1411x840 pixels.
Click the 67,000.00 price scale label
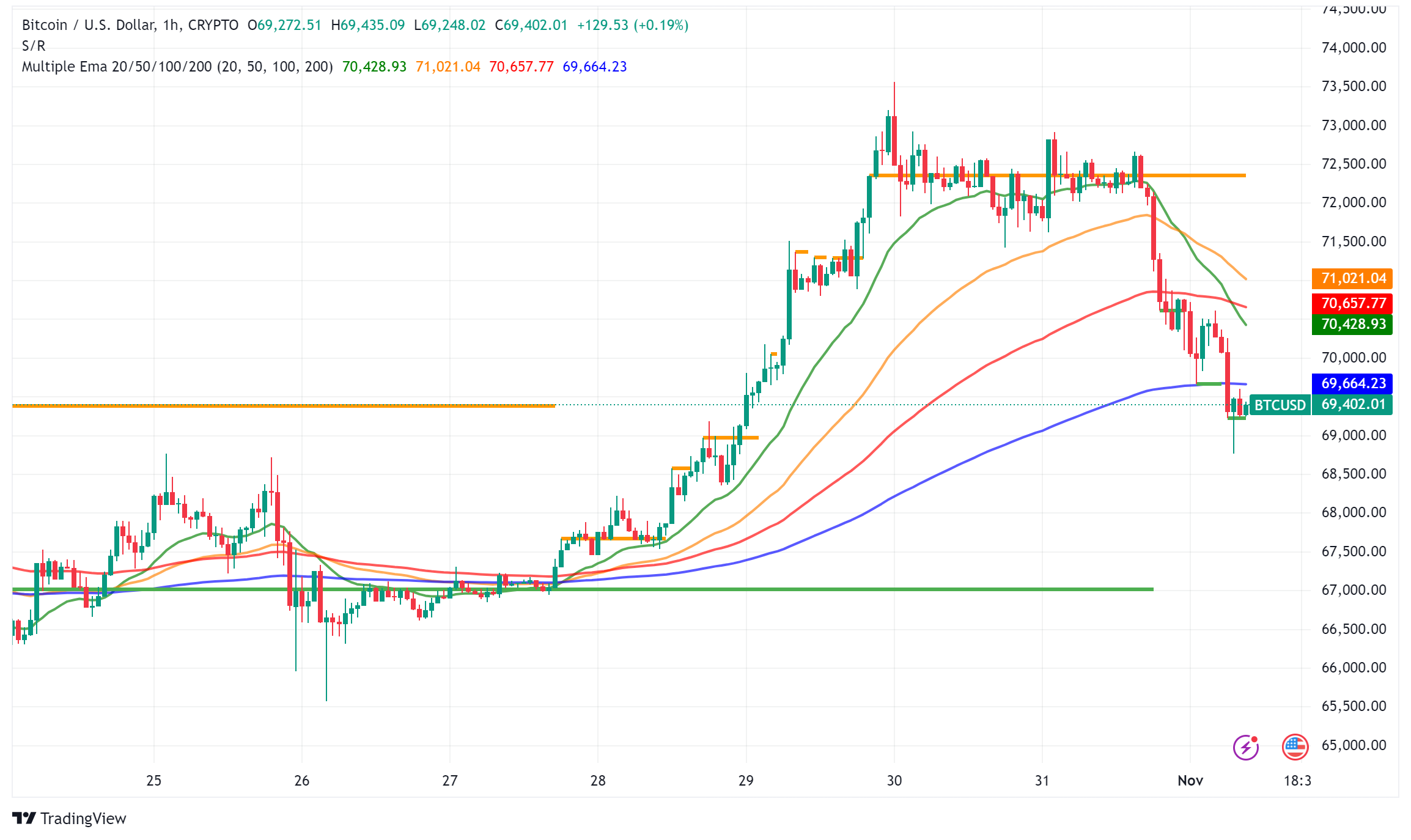[x=1354, y=590]
